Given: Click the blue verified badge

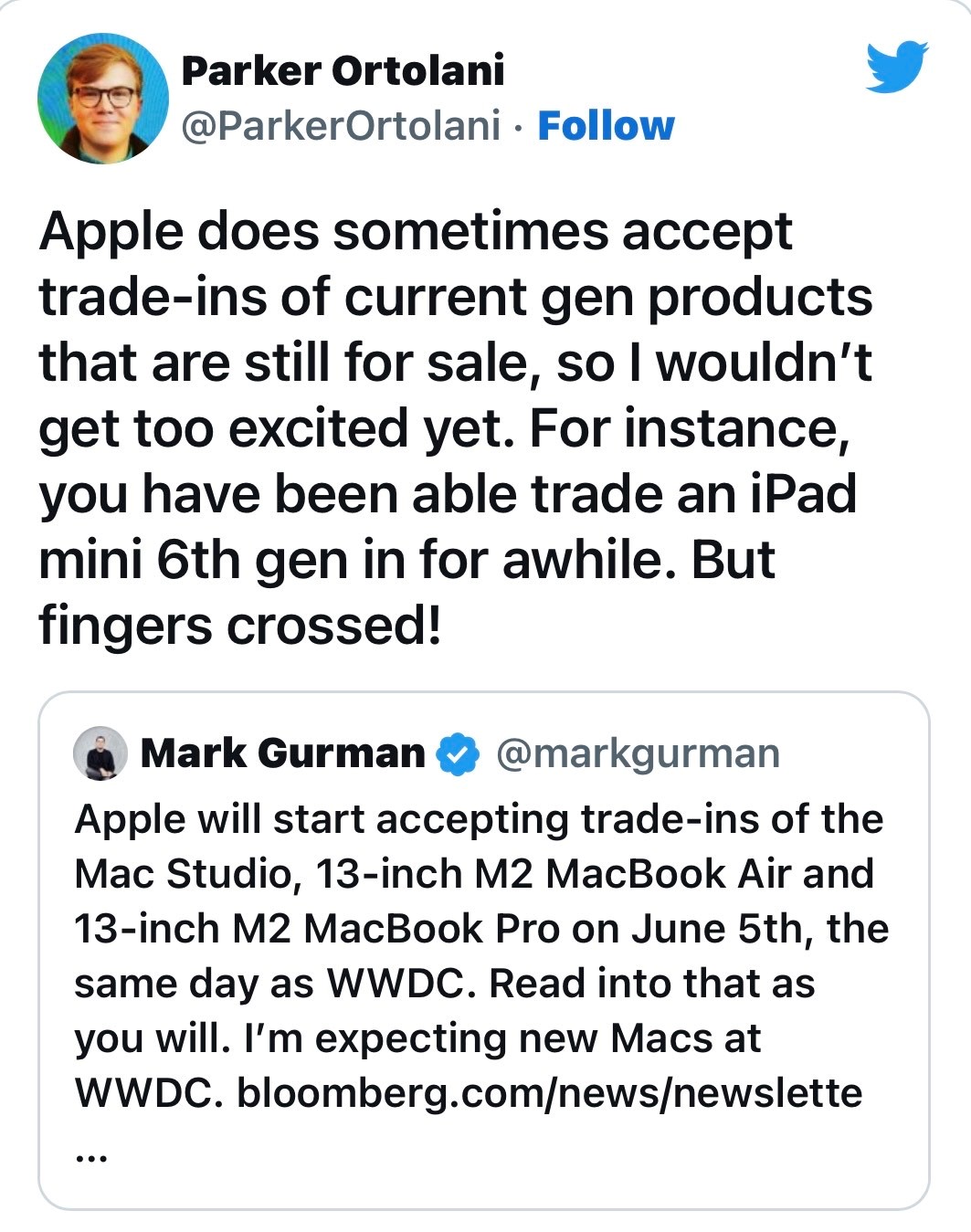Looking at the screenshot, I should click(459, 755).
